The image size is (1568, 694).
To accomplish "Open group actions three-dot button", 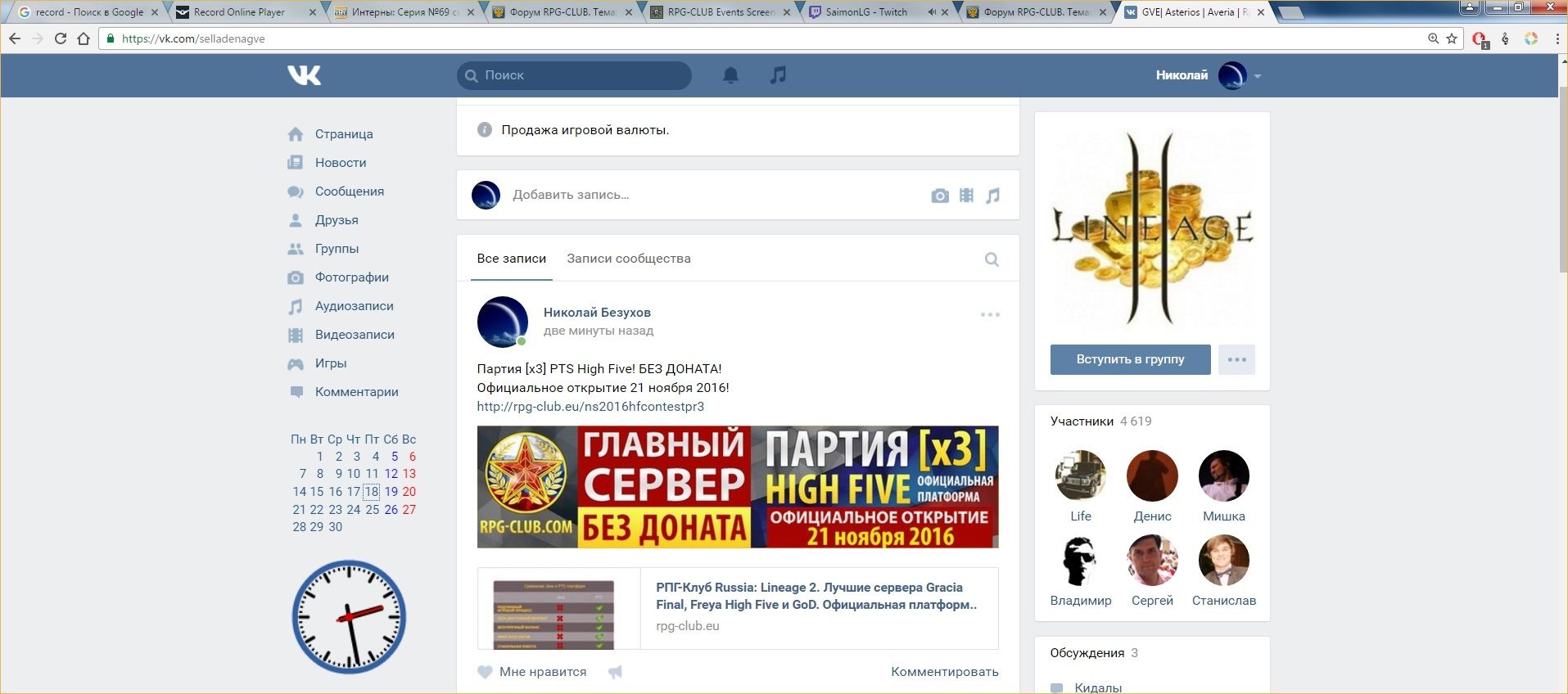I will tap(1236, 359).
